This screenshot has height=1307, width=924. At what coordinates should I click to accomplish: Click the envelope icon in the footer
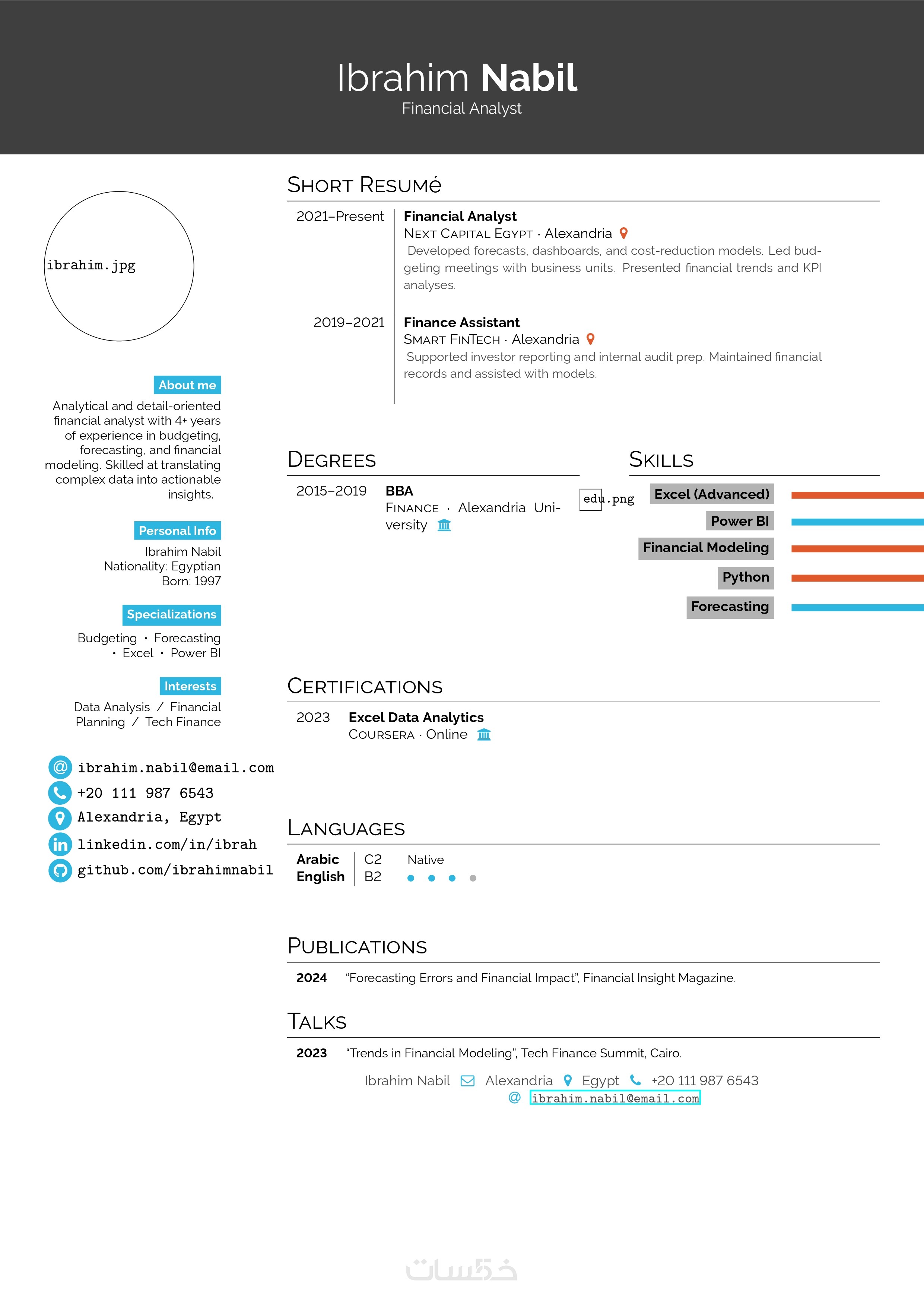pyautogui.click(x=467, y=1080)
